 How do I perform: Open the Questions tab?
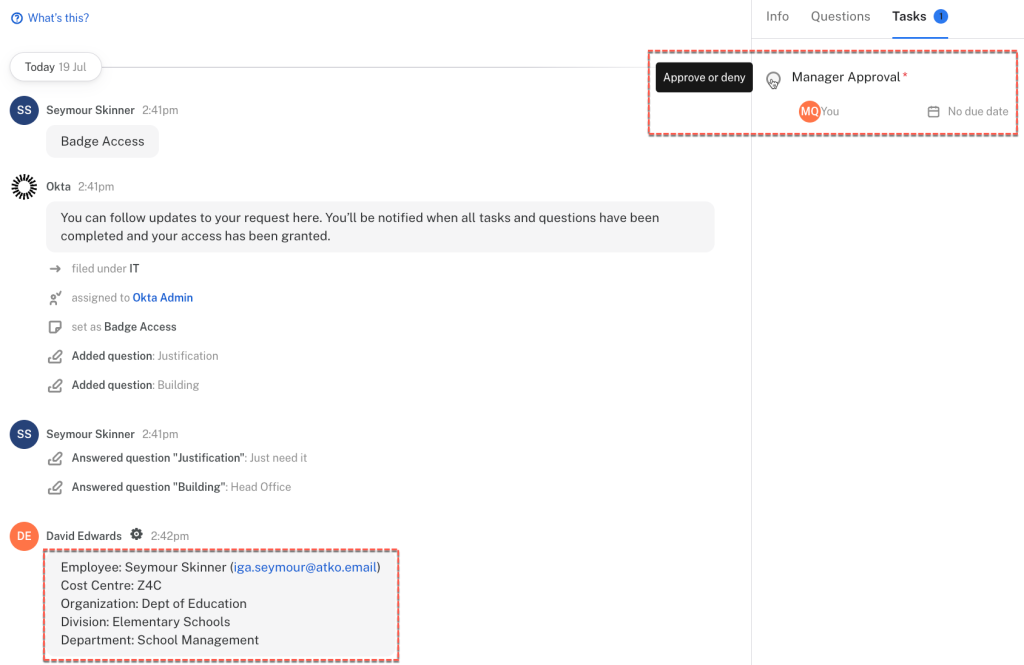coord(840,17)
